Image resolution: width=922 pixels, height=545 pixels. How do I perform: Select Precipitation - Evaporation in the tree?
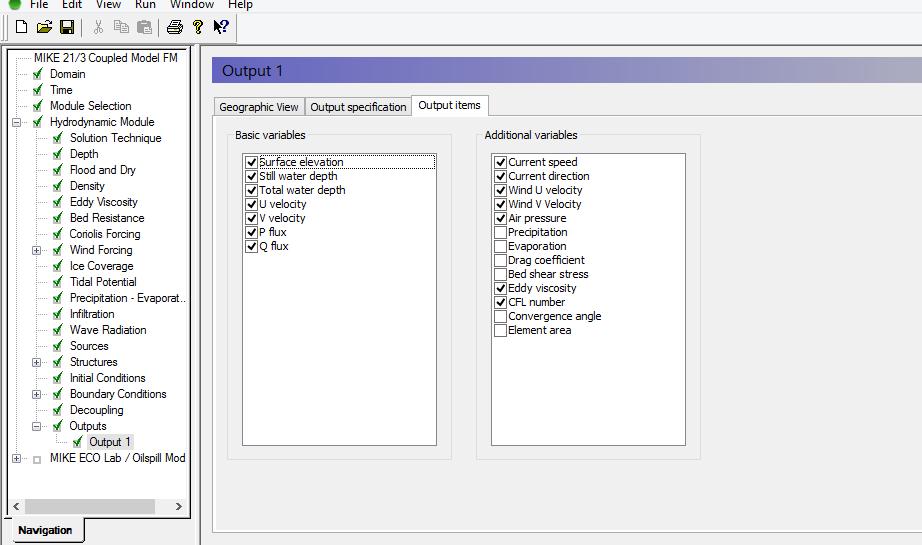pyautogui.click(x=128, y=298)
